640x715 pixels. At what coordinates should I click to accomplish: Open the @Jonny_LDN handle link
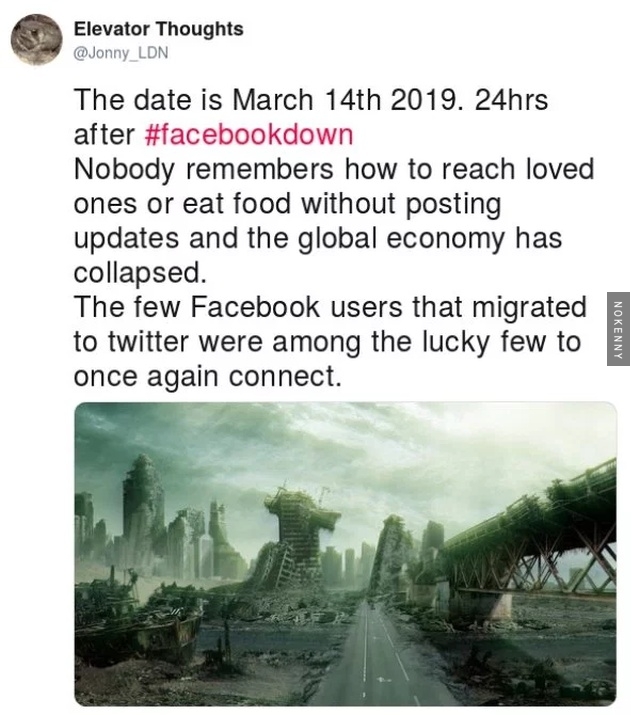click(x=121, y=53)
